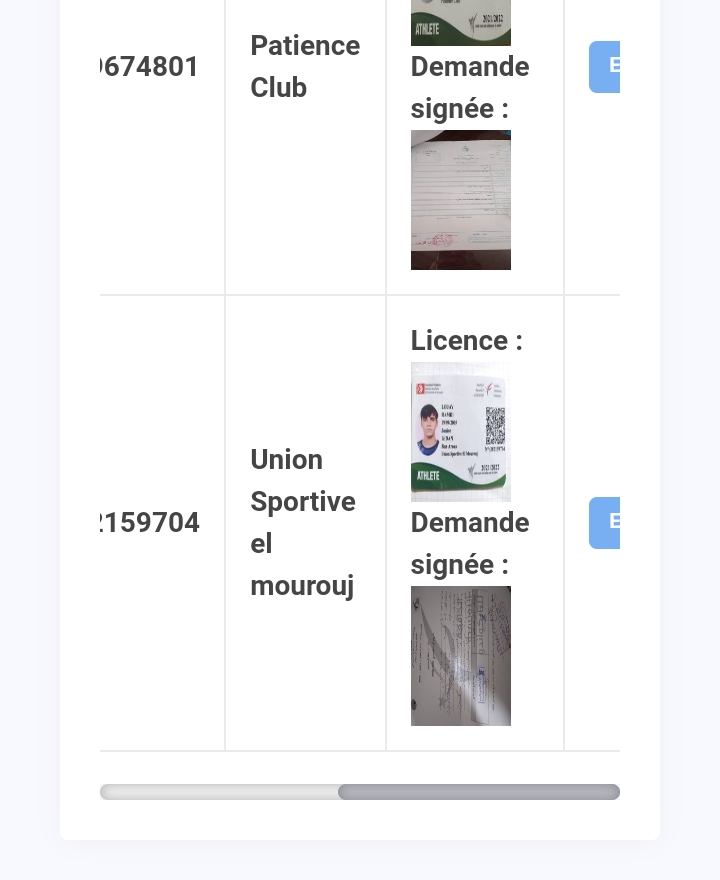Click the green ATHLETE band on el mourouj licence
The image size is (720, 880).
tap(440, 478)
